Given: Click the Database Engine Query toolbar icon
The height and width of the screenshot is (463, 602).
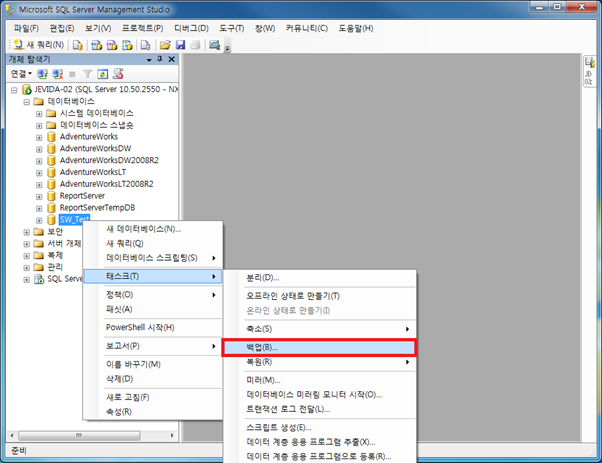Looking at the screenshot, I should [78, 45].
